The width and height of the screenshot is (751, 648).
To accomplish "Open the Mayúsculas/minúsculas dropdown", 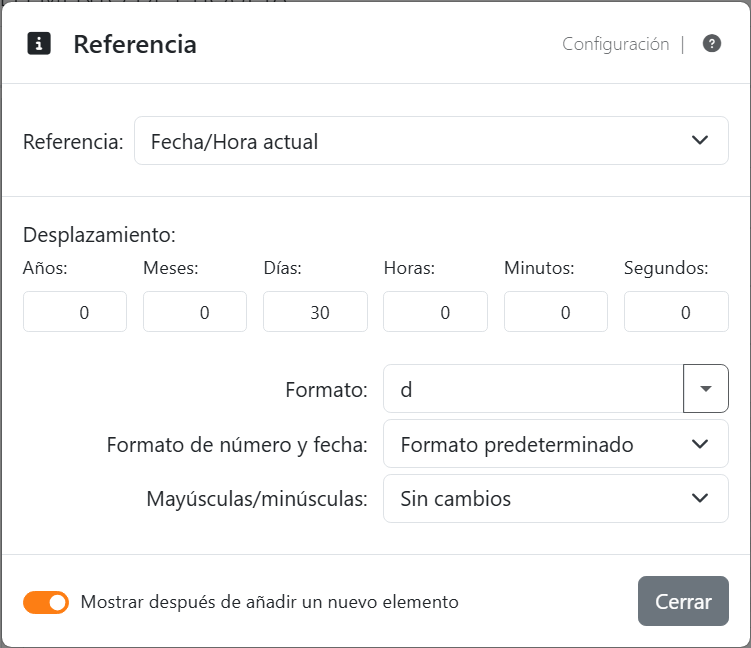I will (556, 499).
